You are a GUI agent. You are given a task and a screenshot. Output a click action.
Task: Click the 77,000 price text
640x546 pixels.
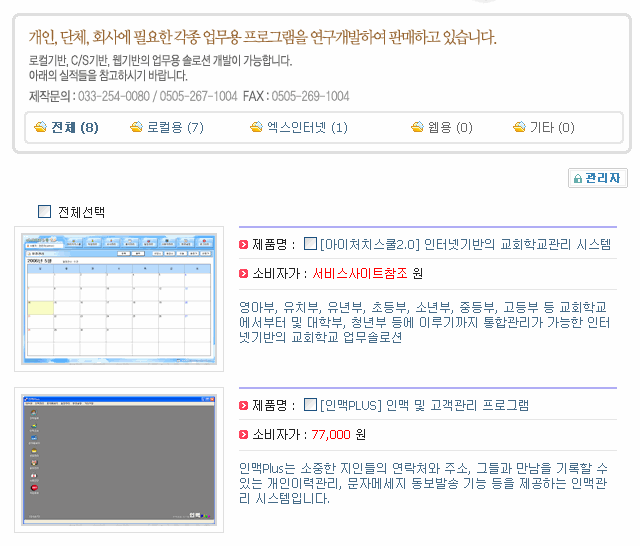[331, 435]
